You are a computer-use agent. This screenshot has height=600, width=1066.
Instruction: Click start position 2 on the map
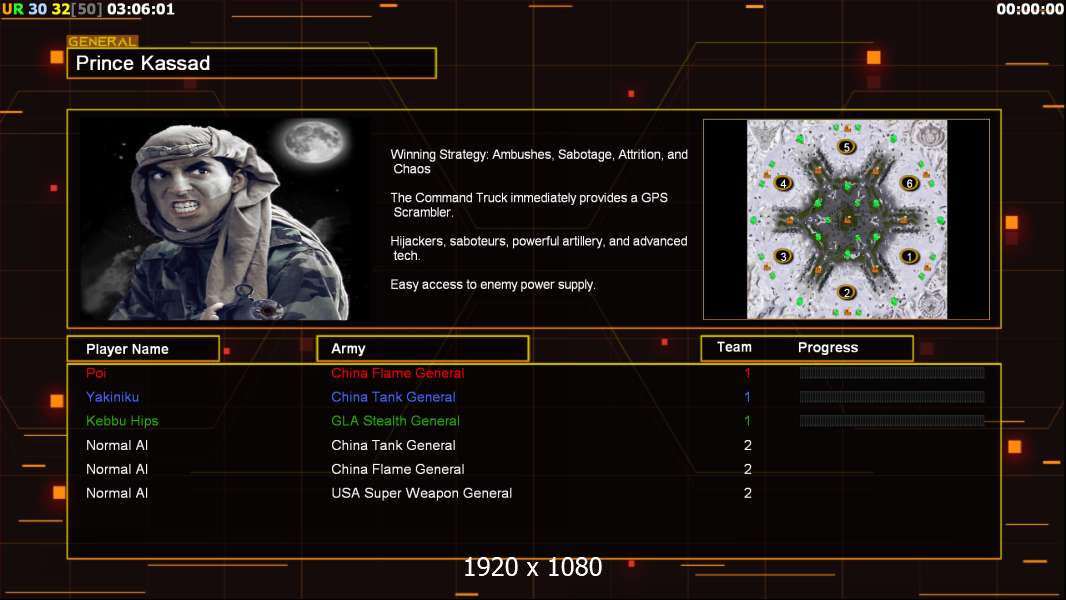[846, 293]
